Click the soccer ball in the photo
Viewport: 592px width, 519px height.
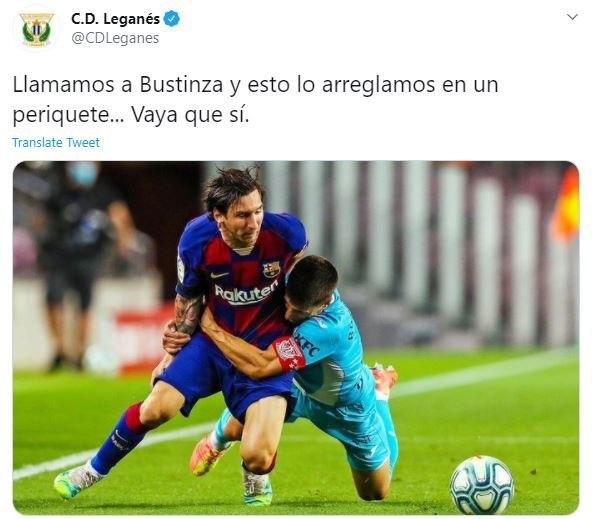[482, 484]
